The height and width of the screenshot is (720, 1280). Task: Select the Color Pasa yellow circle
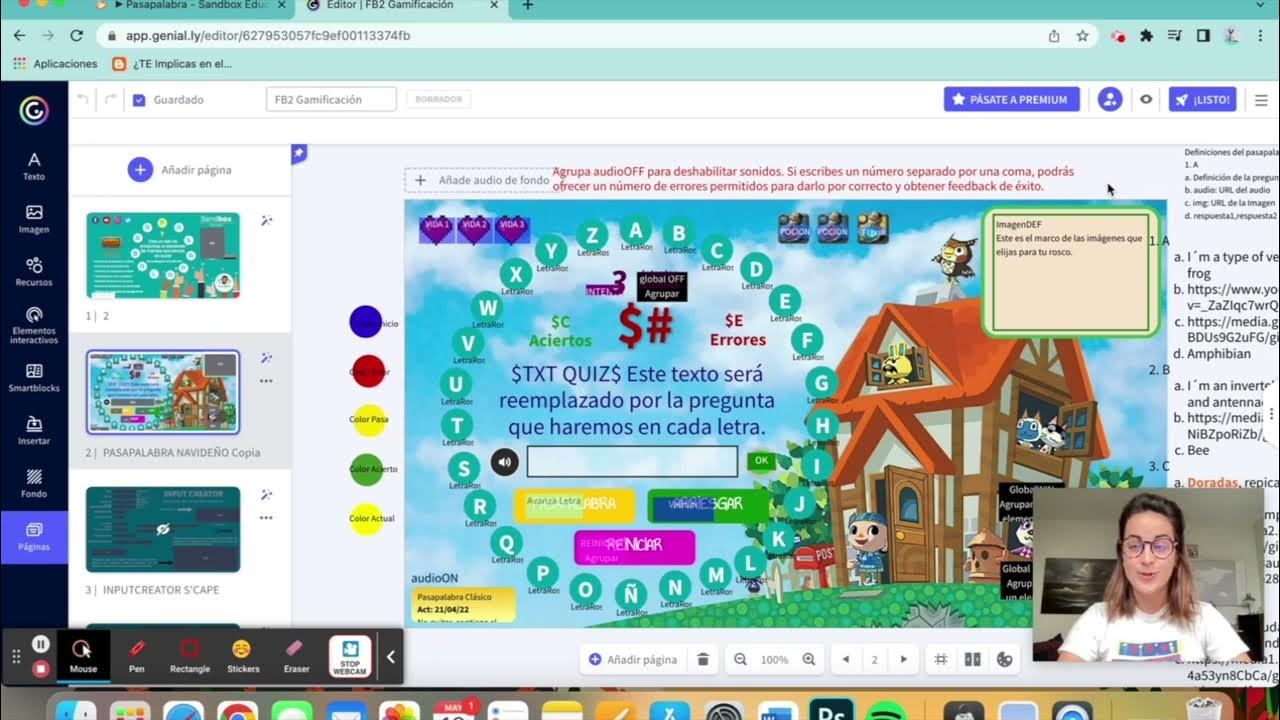[368, 419]
